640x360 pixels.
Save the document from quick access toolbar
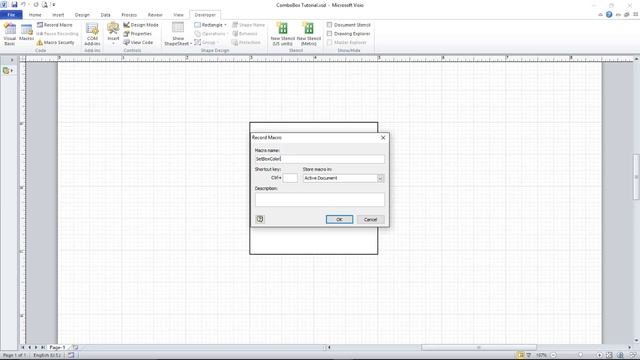14,5
